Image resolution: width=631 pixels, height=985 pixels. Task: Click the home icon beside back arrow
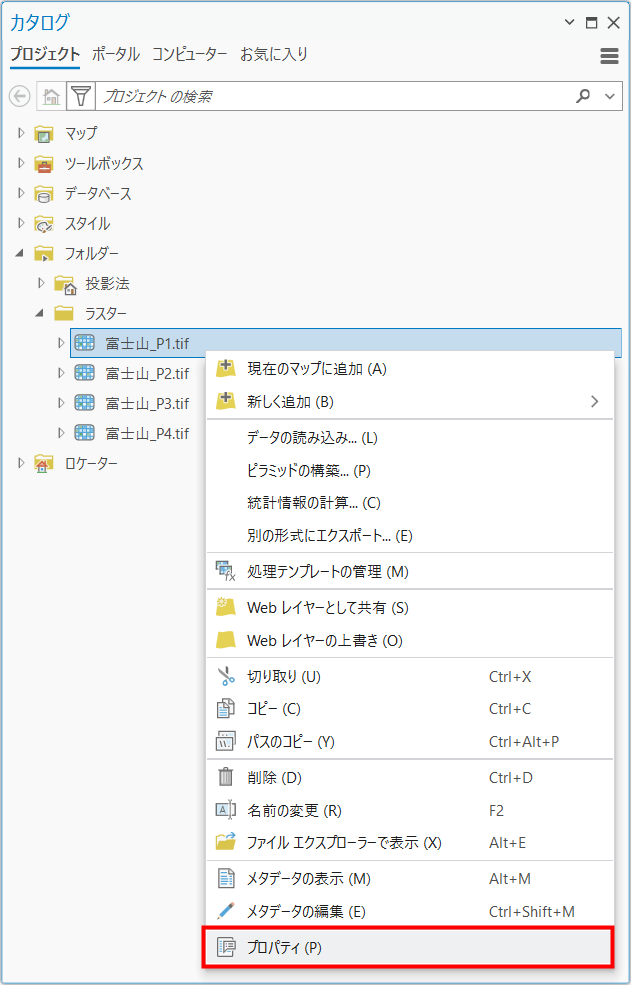tap(51, 97)
